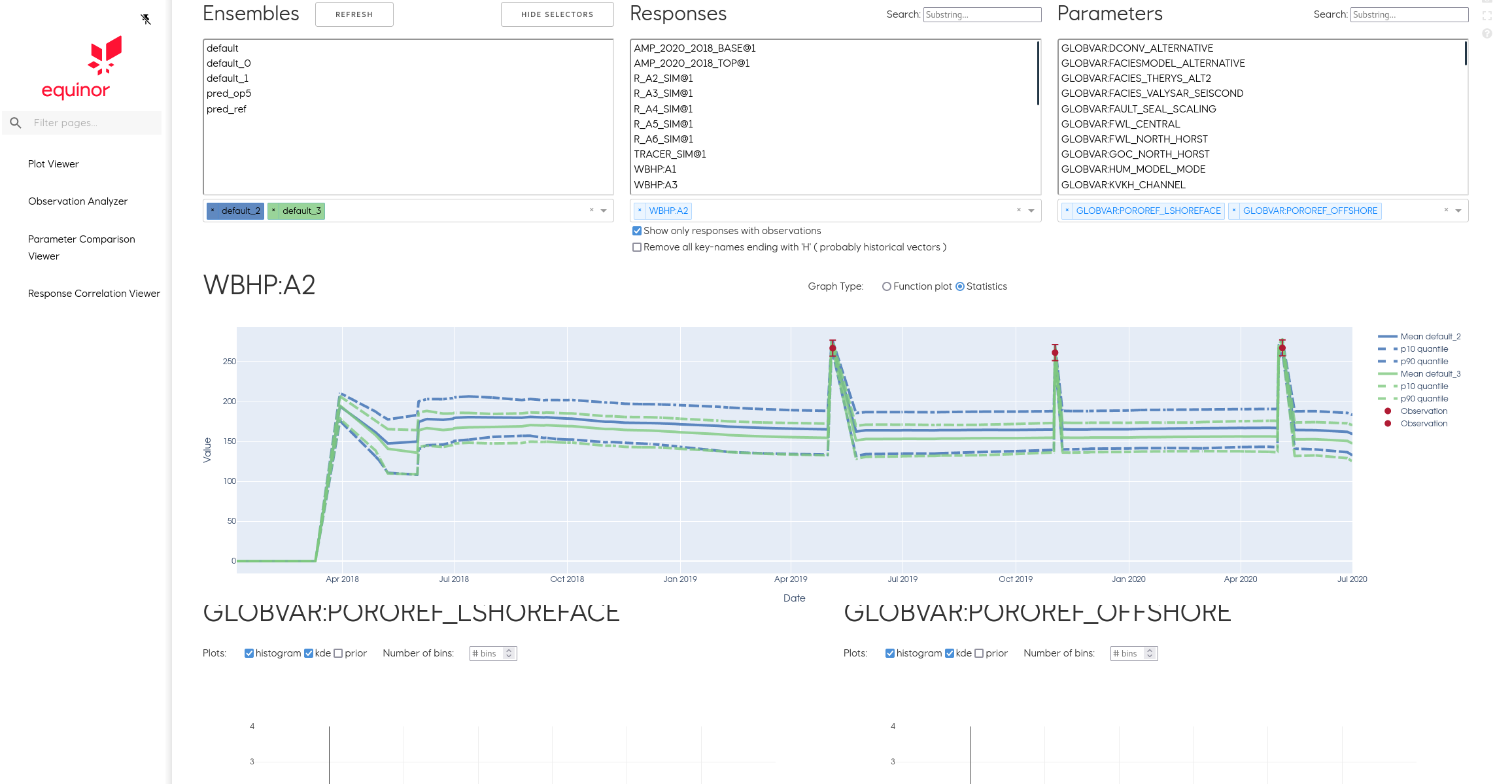Screen dimensions: 1512x784
Task: Remove the default_2 ensemble chip
Action: coord(213,211)
